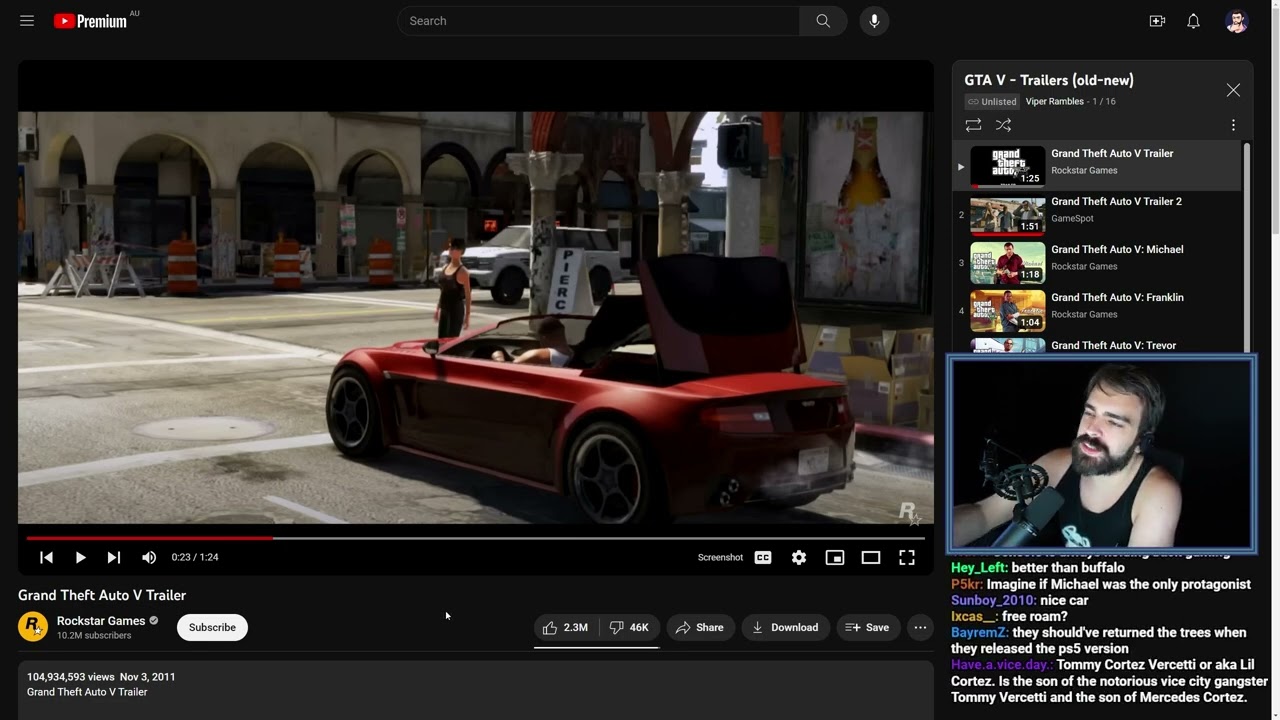Viewport: 1280px width, 720px height.
Task: Select Grand Theft Auto V: Michael
Action: [1097, 262]
